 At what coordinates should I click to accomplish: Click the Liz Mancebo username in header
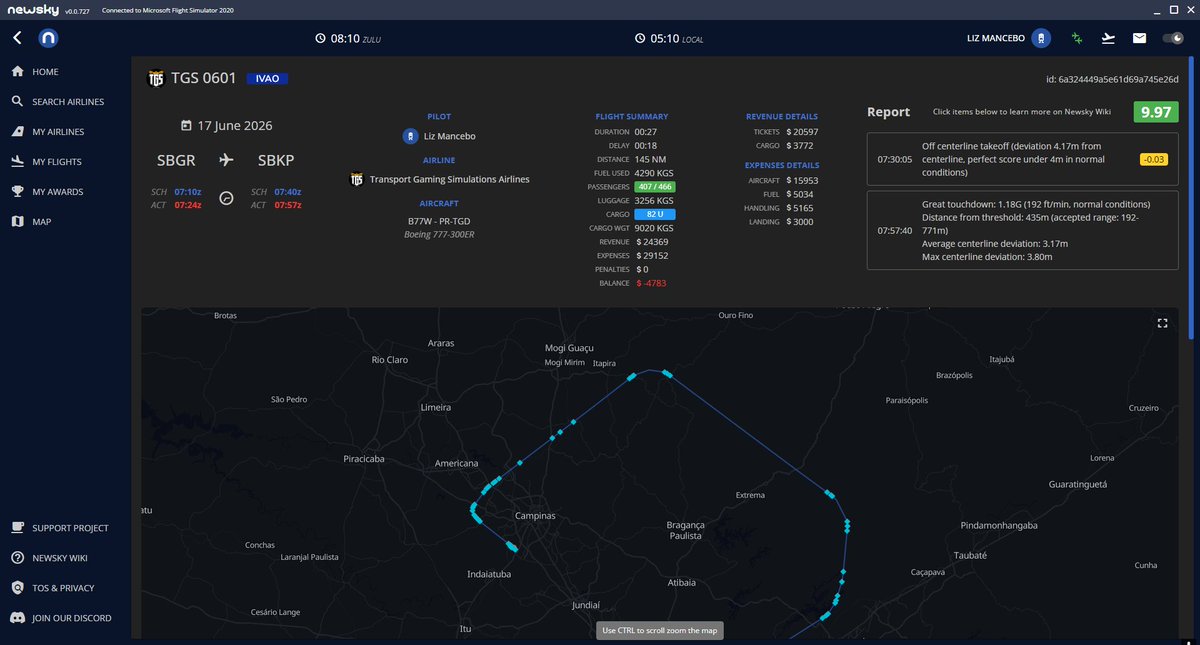click(x=995, y=38)
